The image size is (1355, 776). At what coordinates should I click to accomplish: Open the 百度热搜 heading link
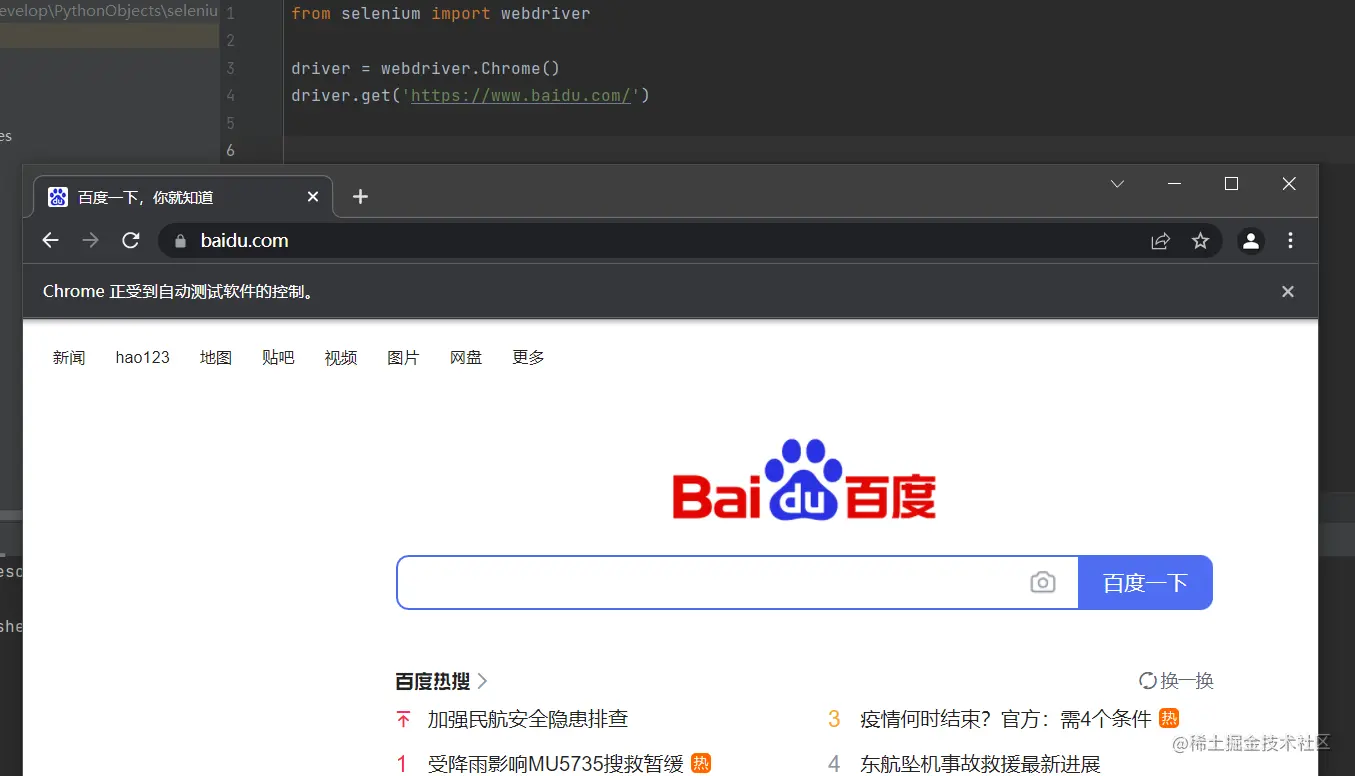coord(441,681)
